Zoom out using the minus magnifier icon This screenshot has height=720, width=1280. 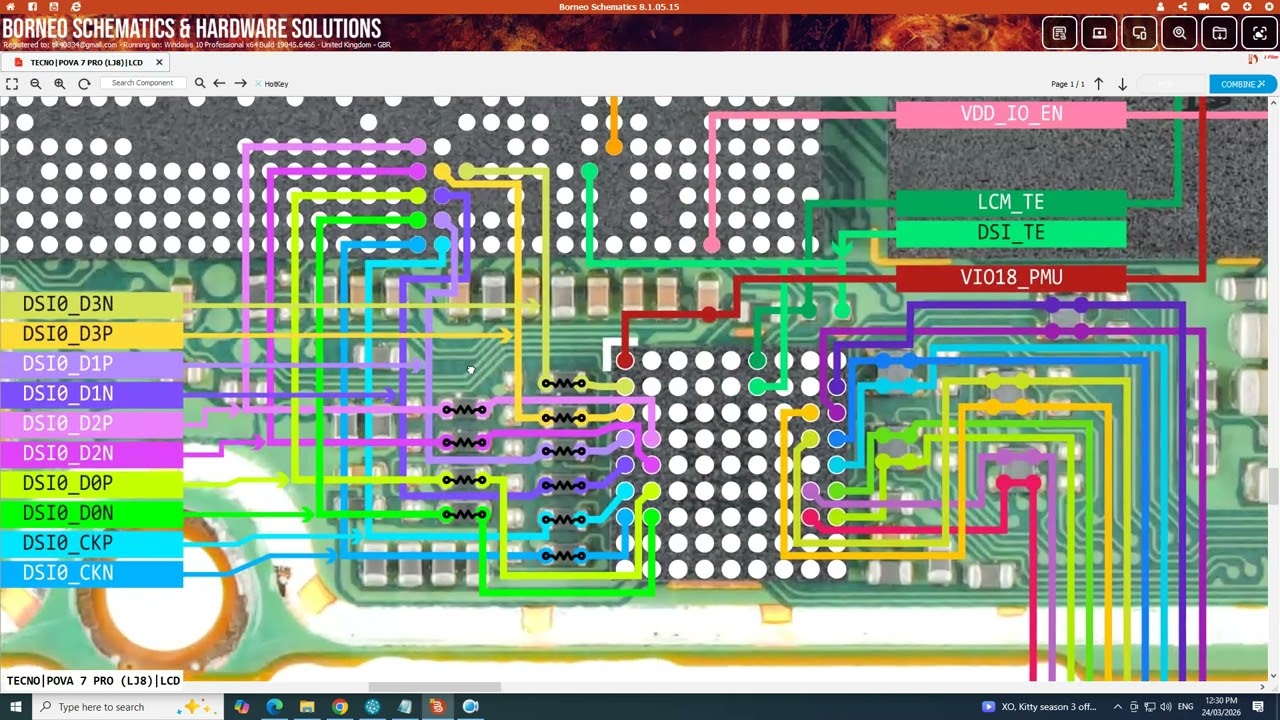(36, 84)
